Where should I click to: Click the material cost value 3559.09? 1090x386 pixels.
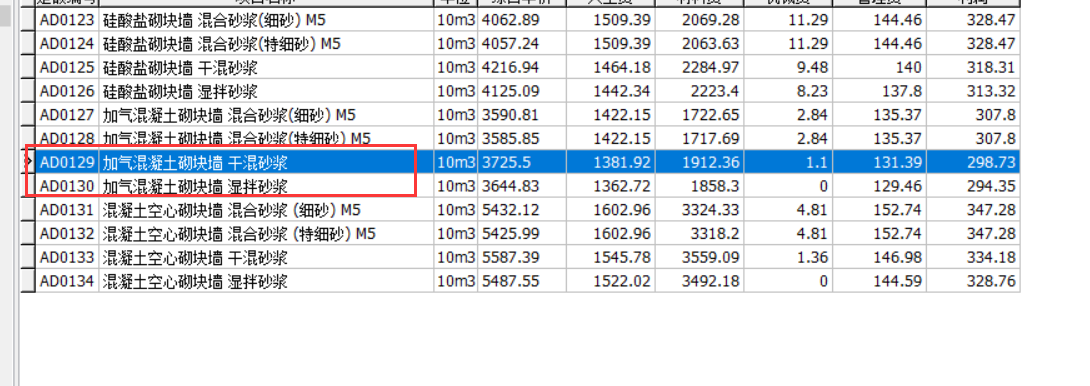(710, 257)
